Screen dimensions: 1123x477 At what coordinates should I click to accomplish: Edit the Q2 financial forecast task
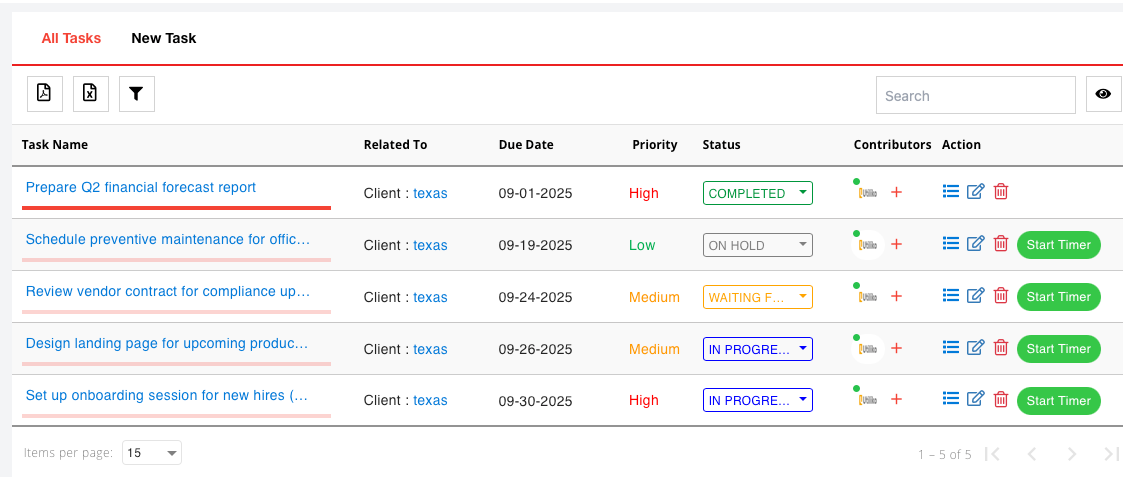(976, 192)
